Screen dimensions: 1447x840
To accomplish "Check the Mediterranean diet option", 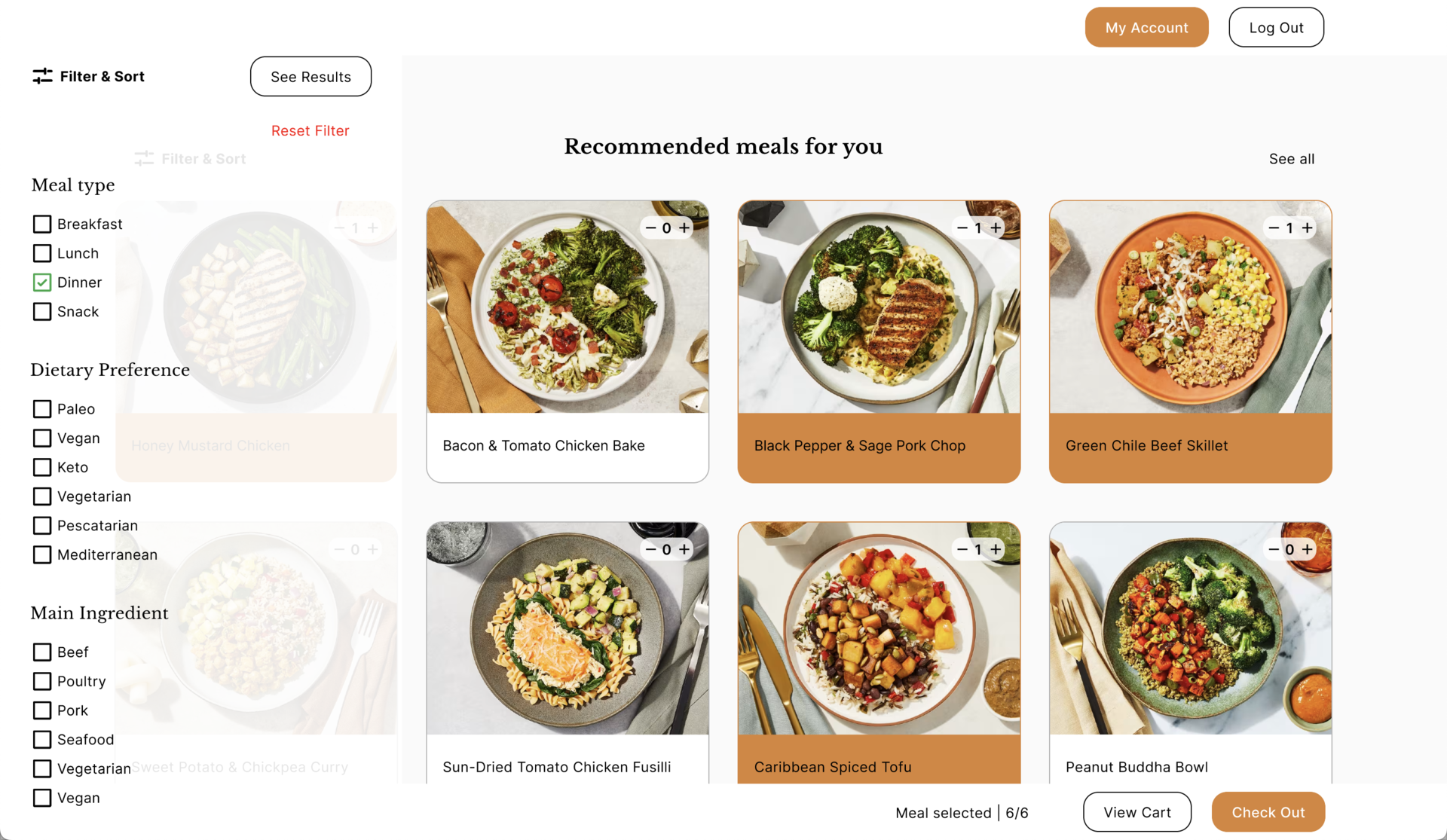I will pyautogui.click(x=42, y=554).
